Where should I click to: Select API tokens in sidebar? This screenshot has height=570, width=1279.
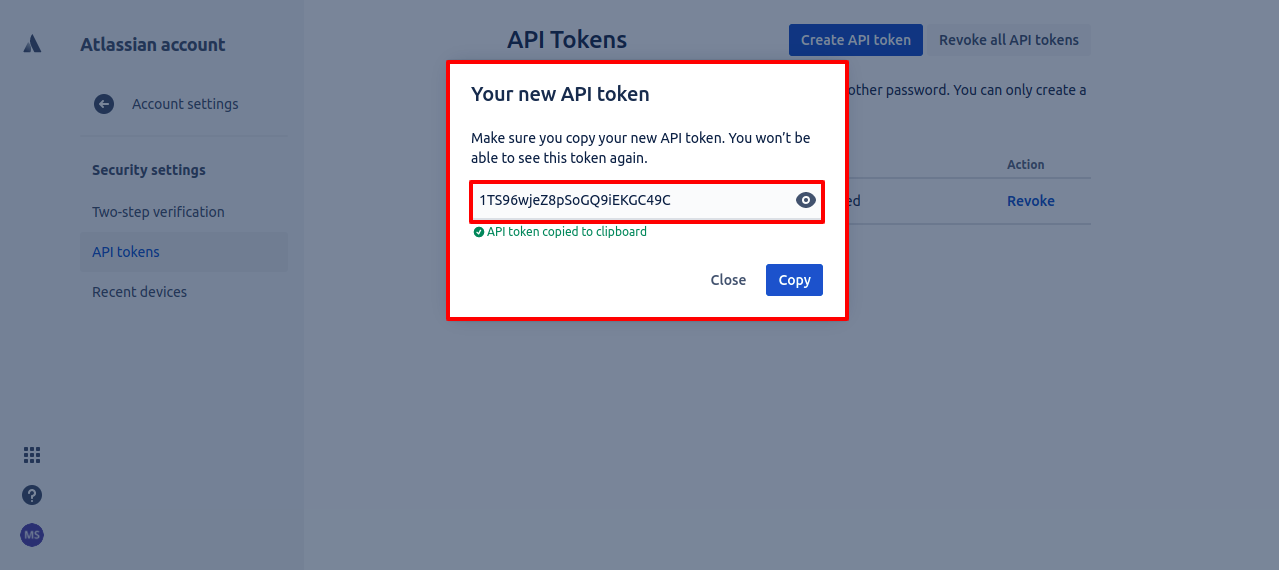(126, 252)
